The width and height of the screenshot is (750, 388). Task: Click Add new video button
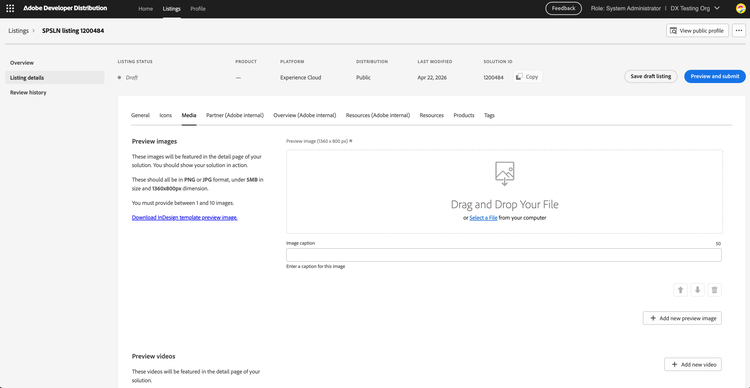coord(693,365)
